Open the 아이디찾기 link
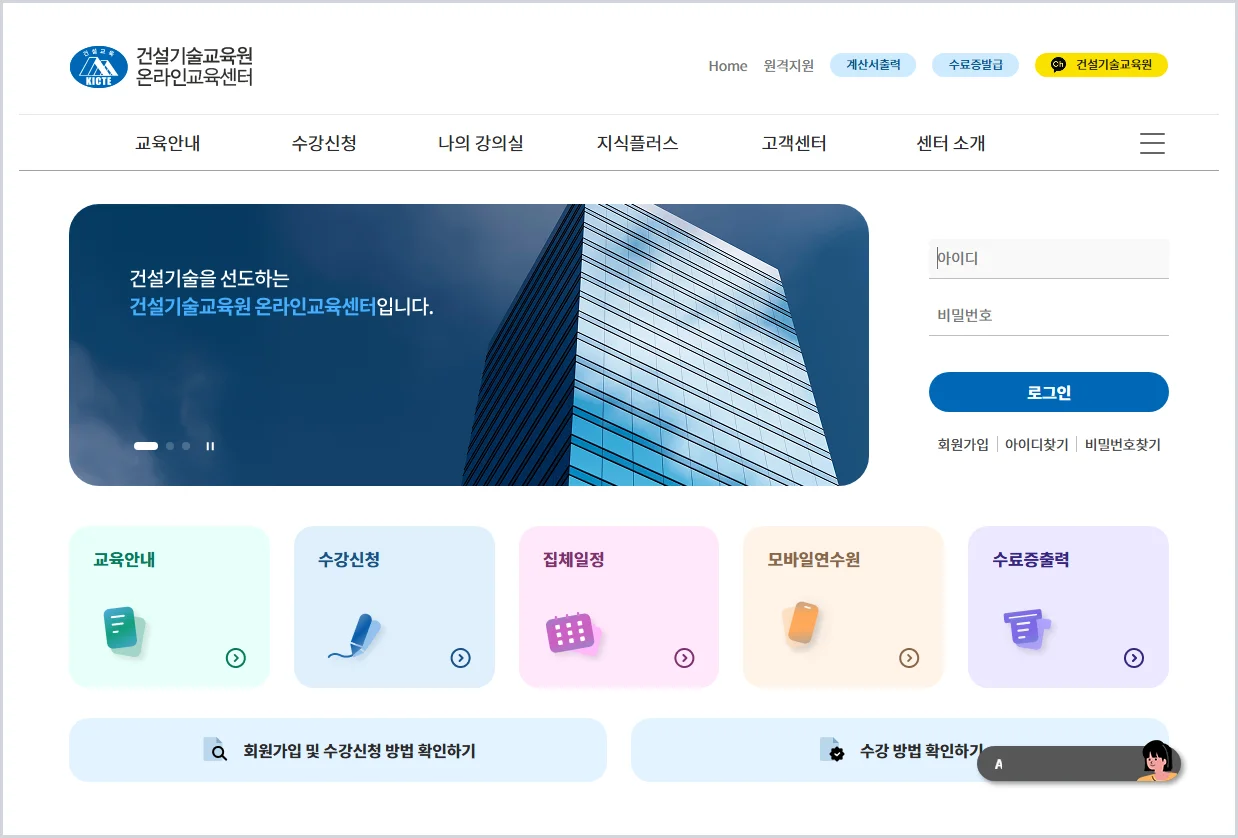This screenshot has height=838, width=1238. point(1037,445)
